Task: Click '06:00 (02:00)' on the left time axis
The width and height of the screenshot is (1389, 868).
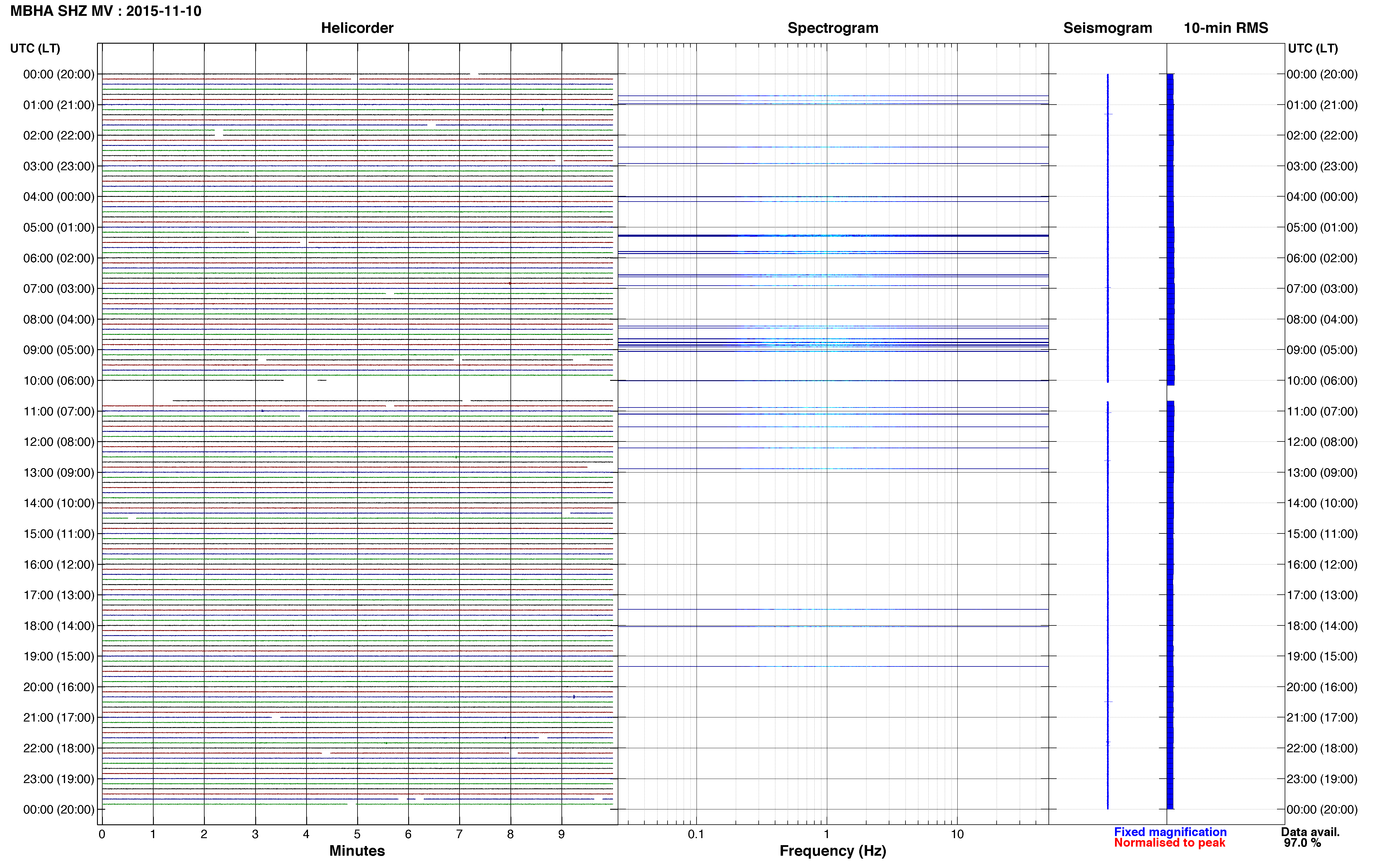Action: [59, 258]
